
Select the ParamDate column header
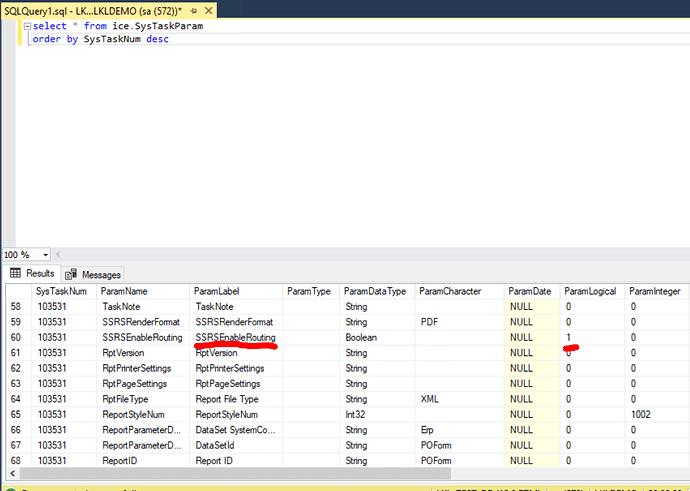click(532, 291)
